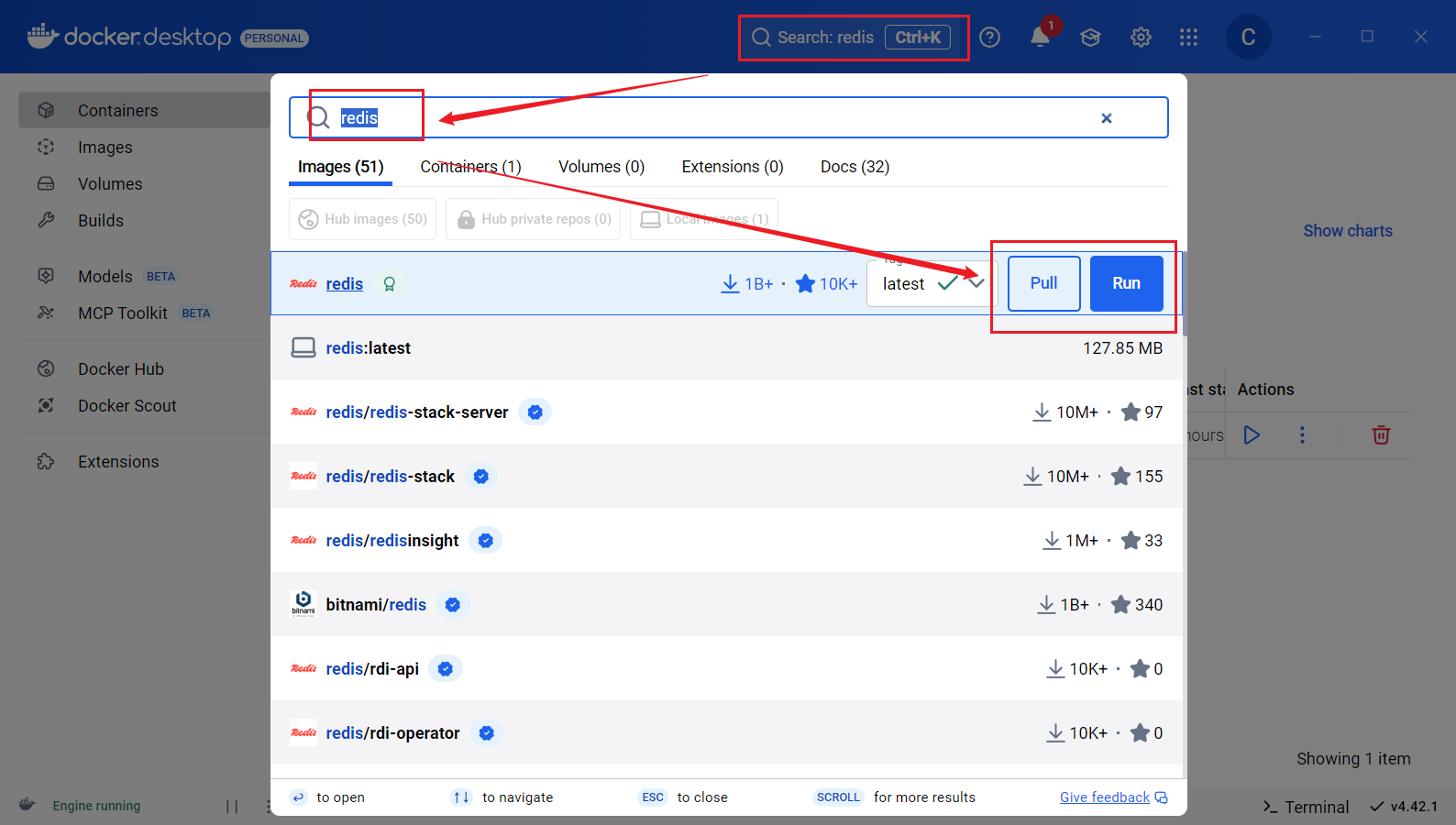Open MCP Toolkit in sidebar

point(144,313)
